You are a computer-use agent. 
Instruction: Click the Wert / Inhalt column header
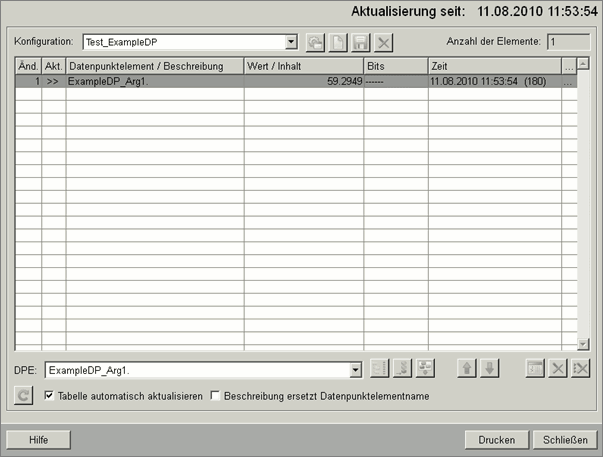click(x=304, y=66)
